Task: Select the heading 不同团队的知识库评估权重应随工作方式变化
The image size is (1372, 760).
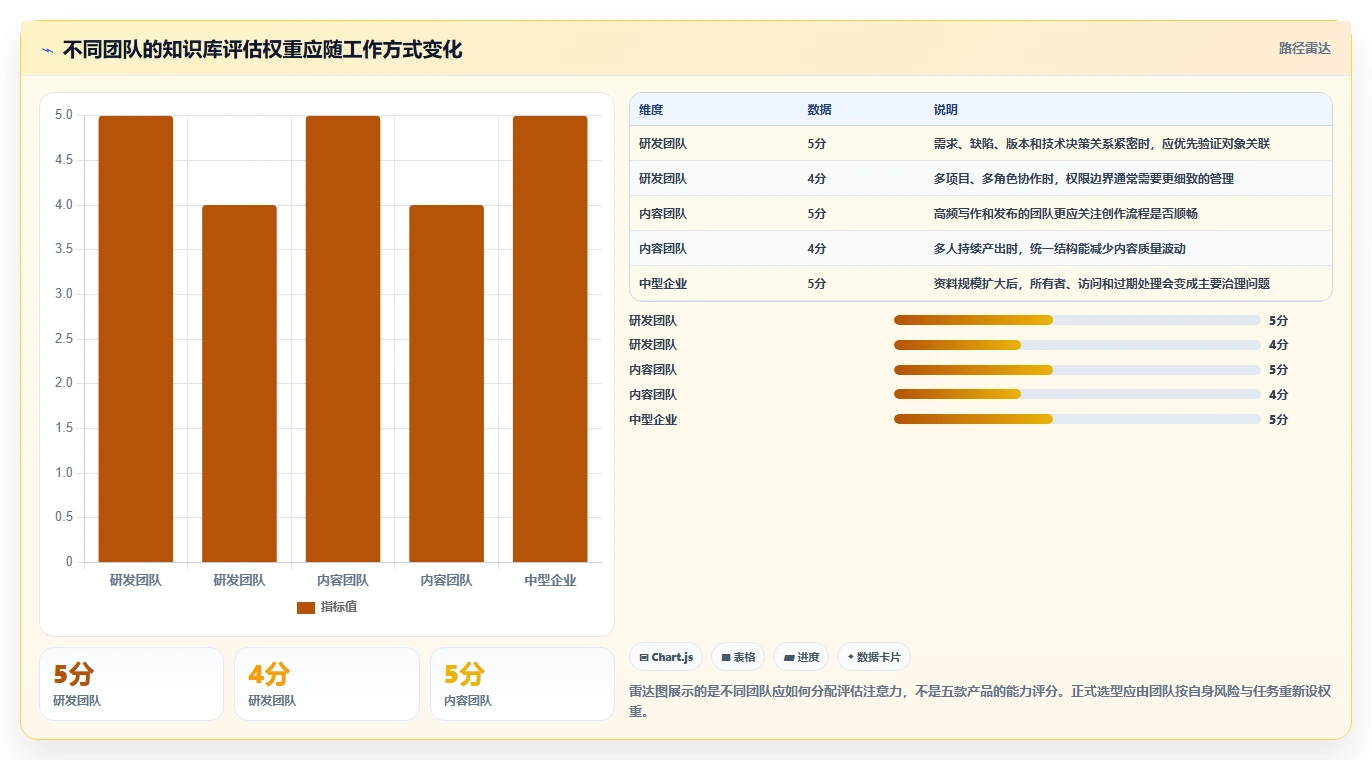Action: point(262,50)
